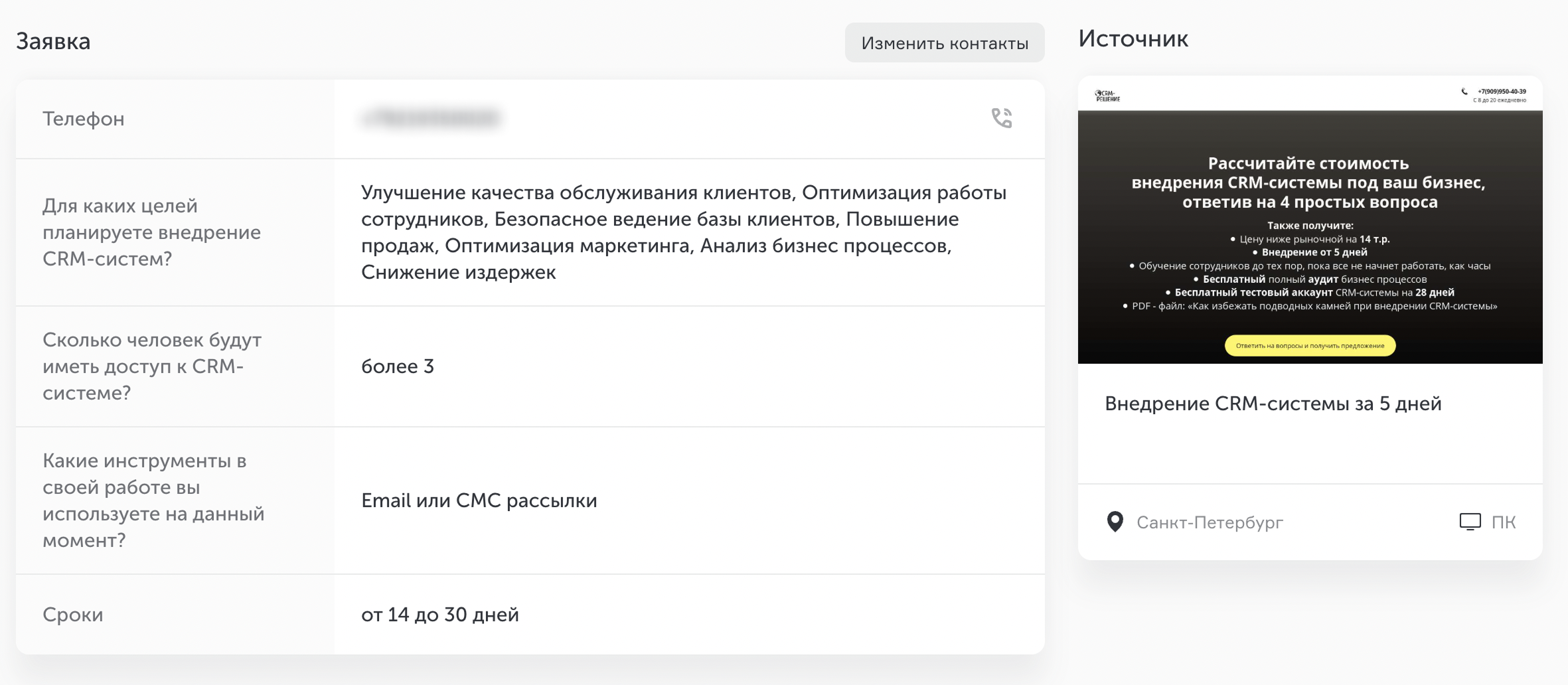Click the phone number in preview header
1568x685 pixels.
click(x=1502, y=92)
